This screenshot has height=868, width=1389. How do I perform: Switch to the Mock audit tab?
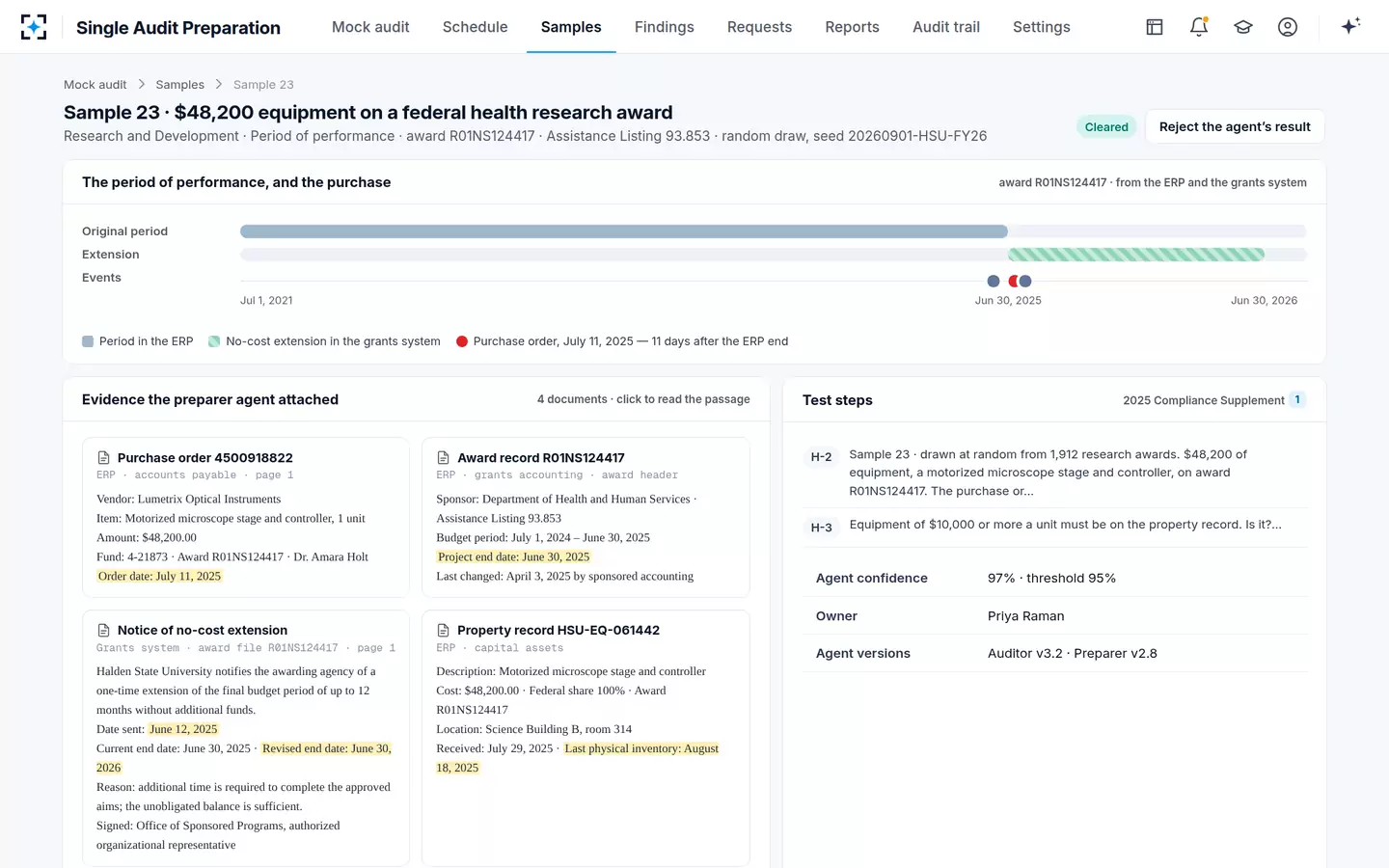370,27
